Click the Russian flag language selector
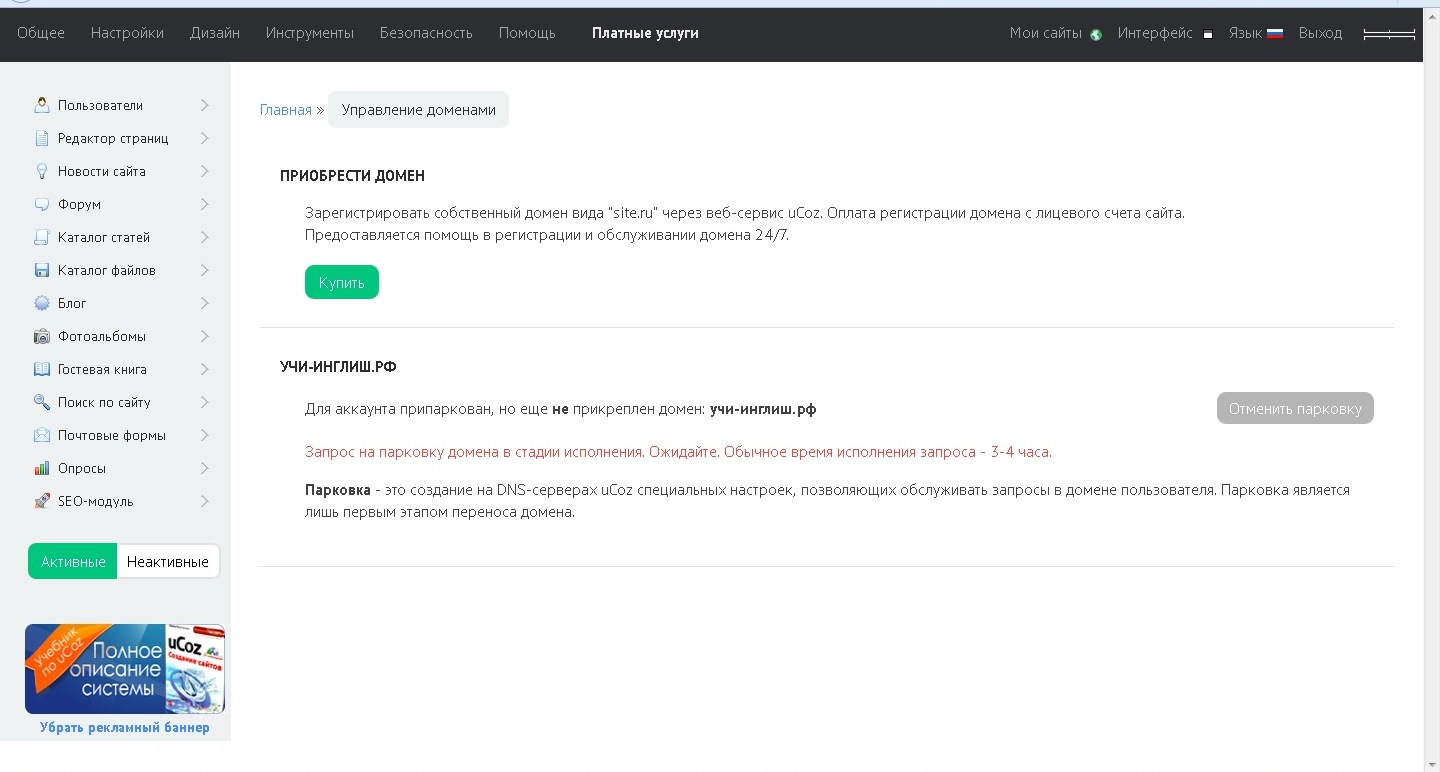This screenshot has height=772, width=1440. 1274,34
